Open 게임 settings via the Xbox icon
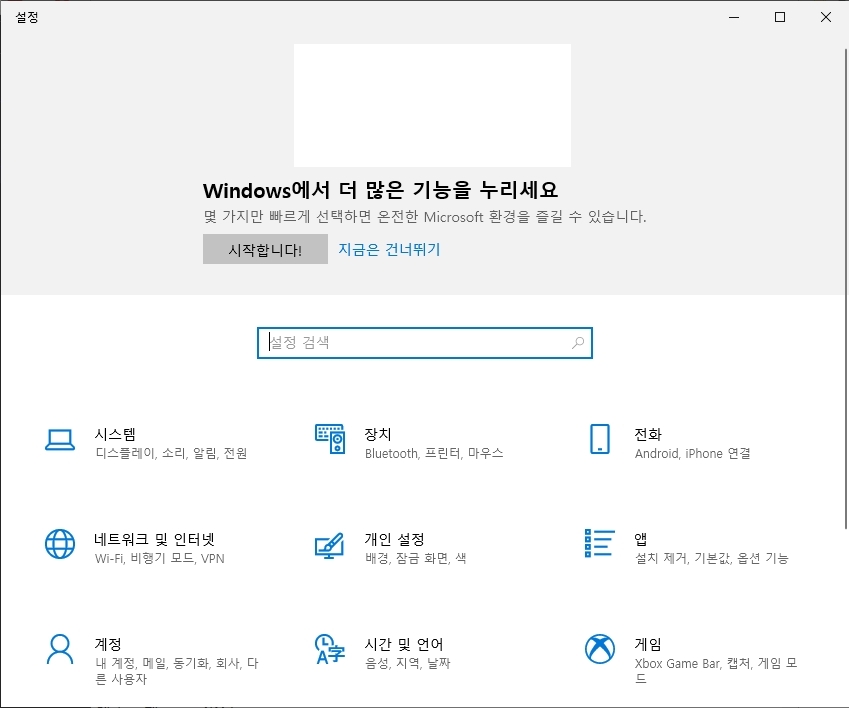 (598, 649)
